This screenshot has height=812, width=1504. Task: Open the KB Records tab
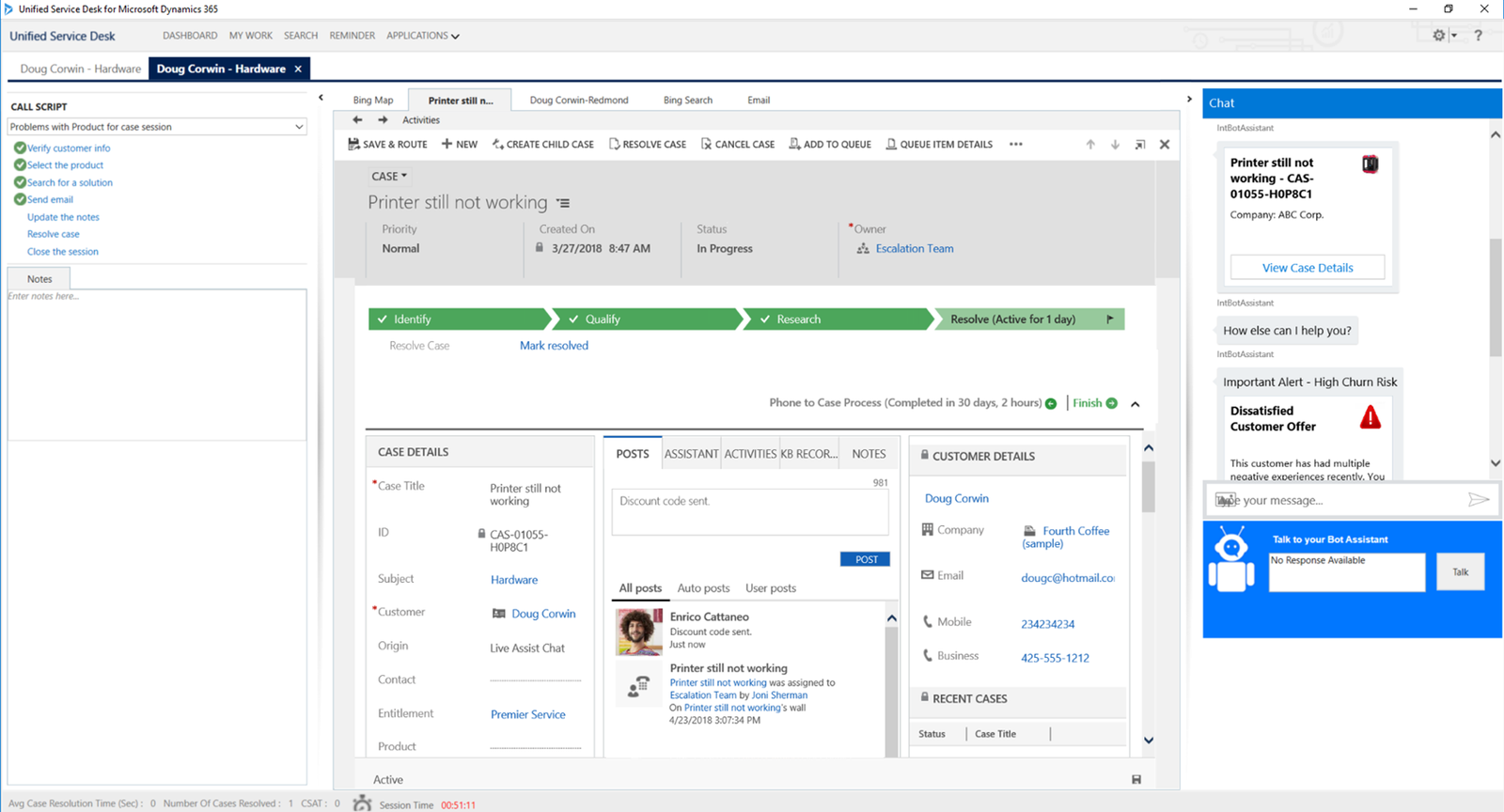tap(808, 454)
